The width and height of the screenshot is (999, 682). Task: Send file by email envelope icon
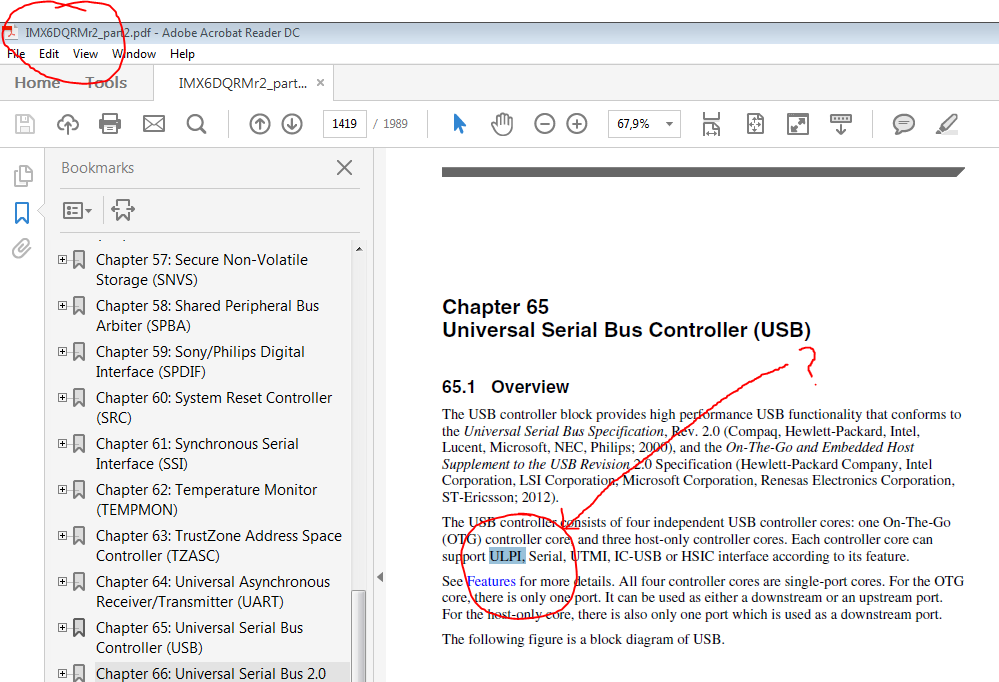tap(154, 124)
